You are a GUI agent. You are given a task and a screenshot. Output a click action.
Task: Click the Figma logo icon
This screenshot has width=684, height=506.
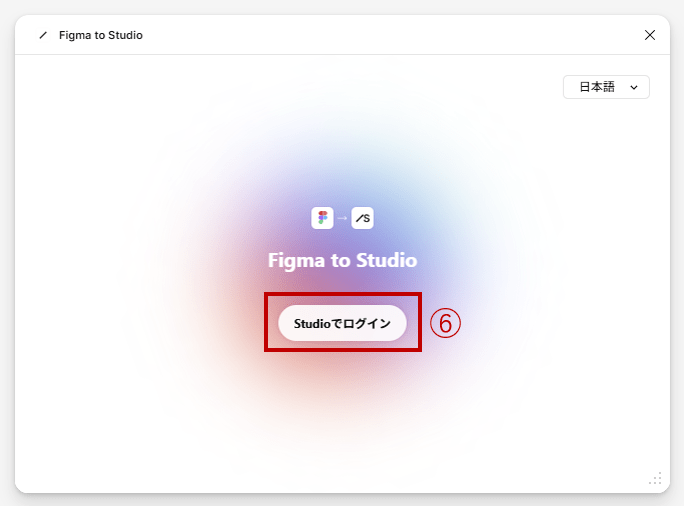tap(322, 218)
